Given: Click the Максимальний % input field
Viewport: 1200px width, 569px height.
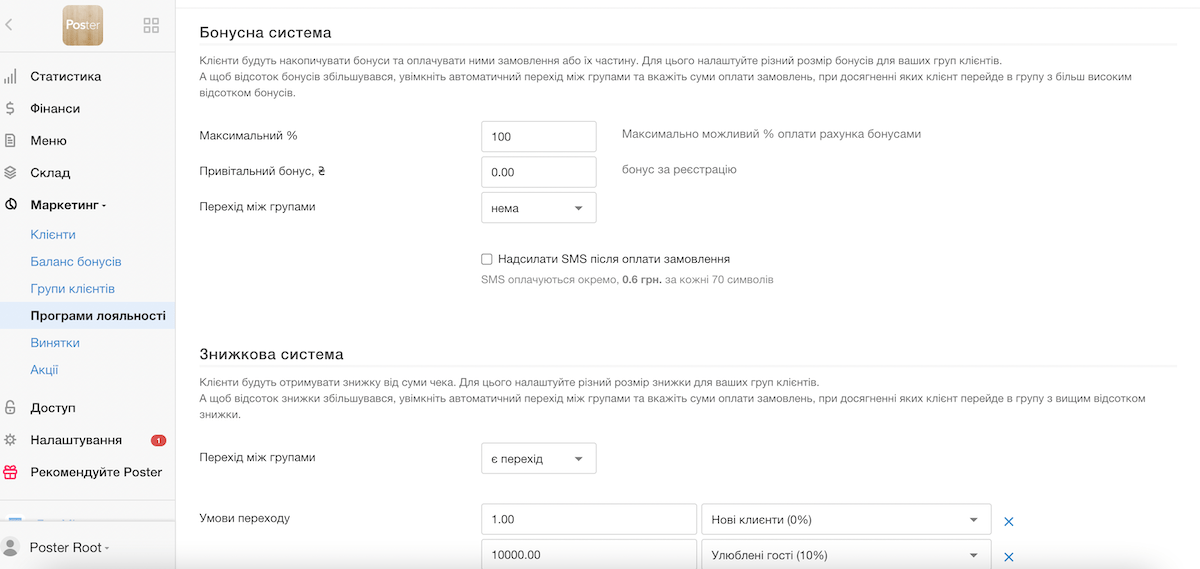Looking at the screenshot, I should [539, 136].
